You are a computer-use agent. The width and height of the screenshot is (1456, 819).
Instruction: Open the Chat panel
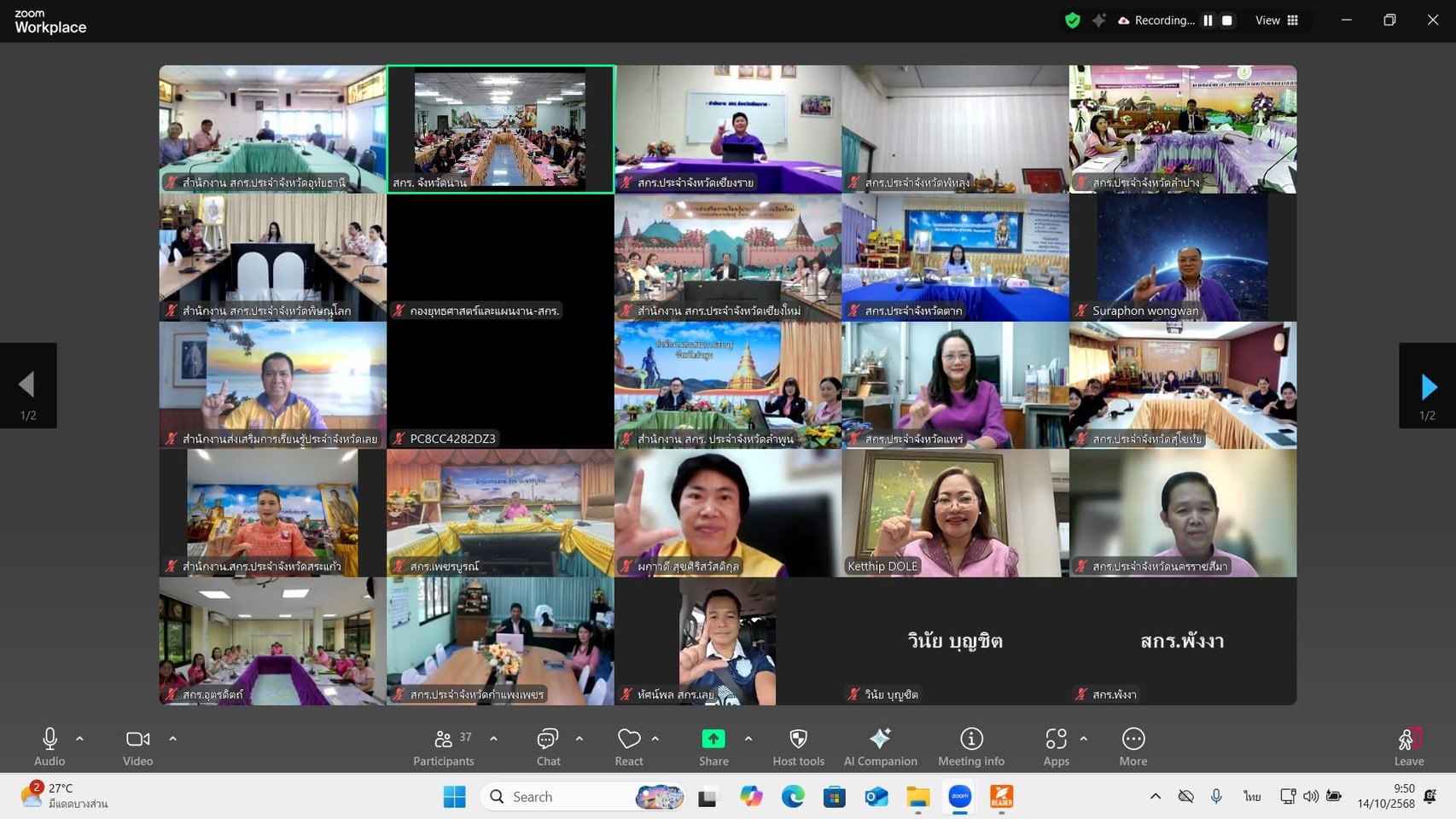click(x=548, y=746)
